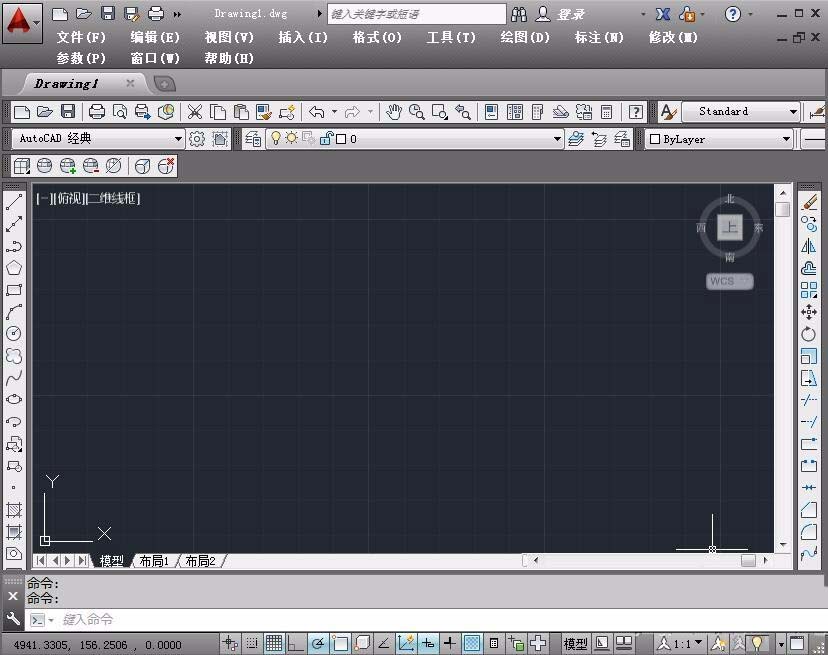Toggle Grid Display in status bar
This screenshot has width=828, height=655.
tap(274, 643)
